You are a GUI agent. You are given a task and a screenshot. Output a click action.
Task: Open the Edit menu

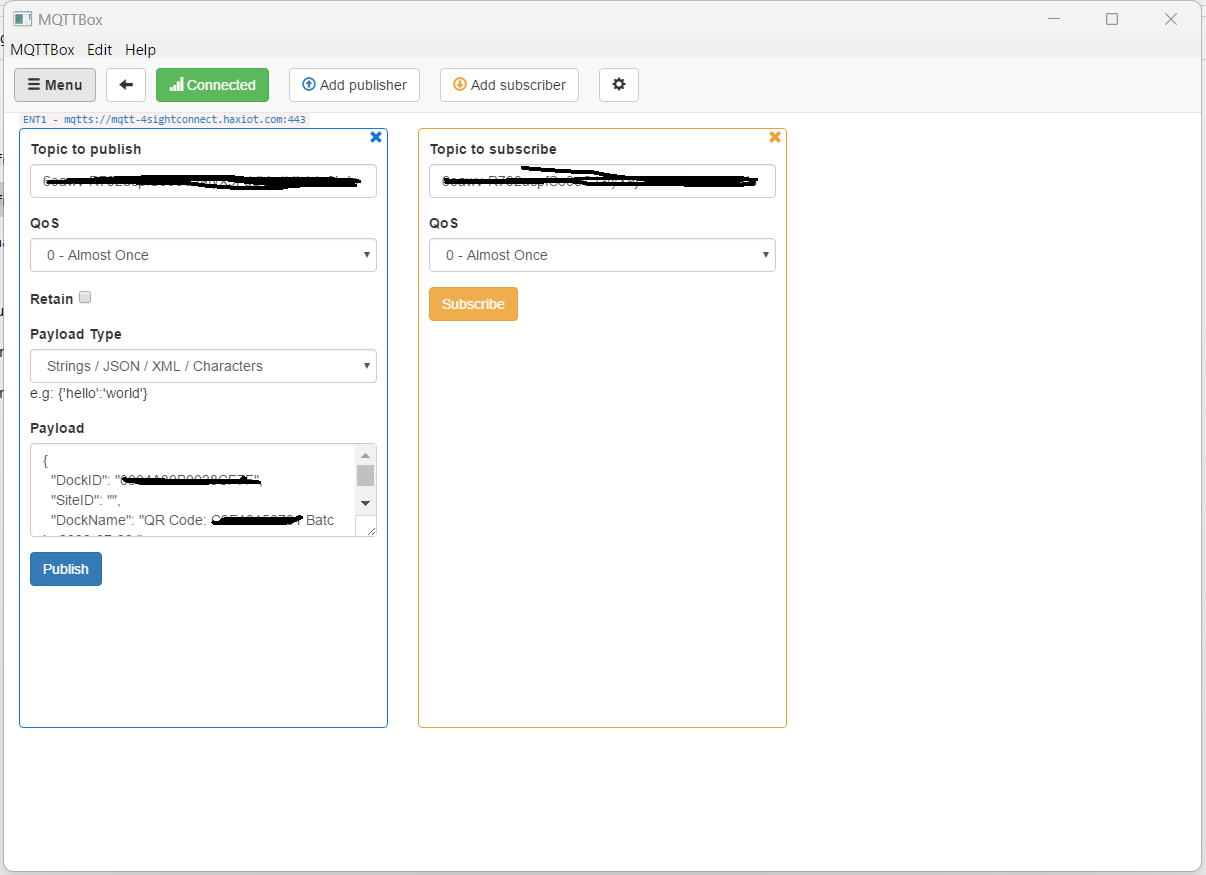99,49
